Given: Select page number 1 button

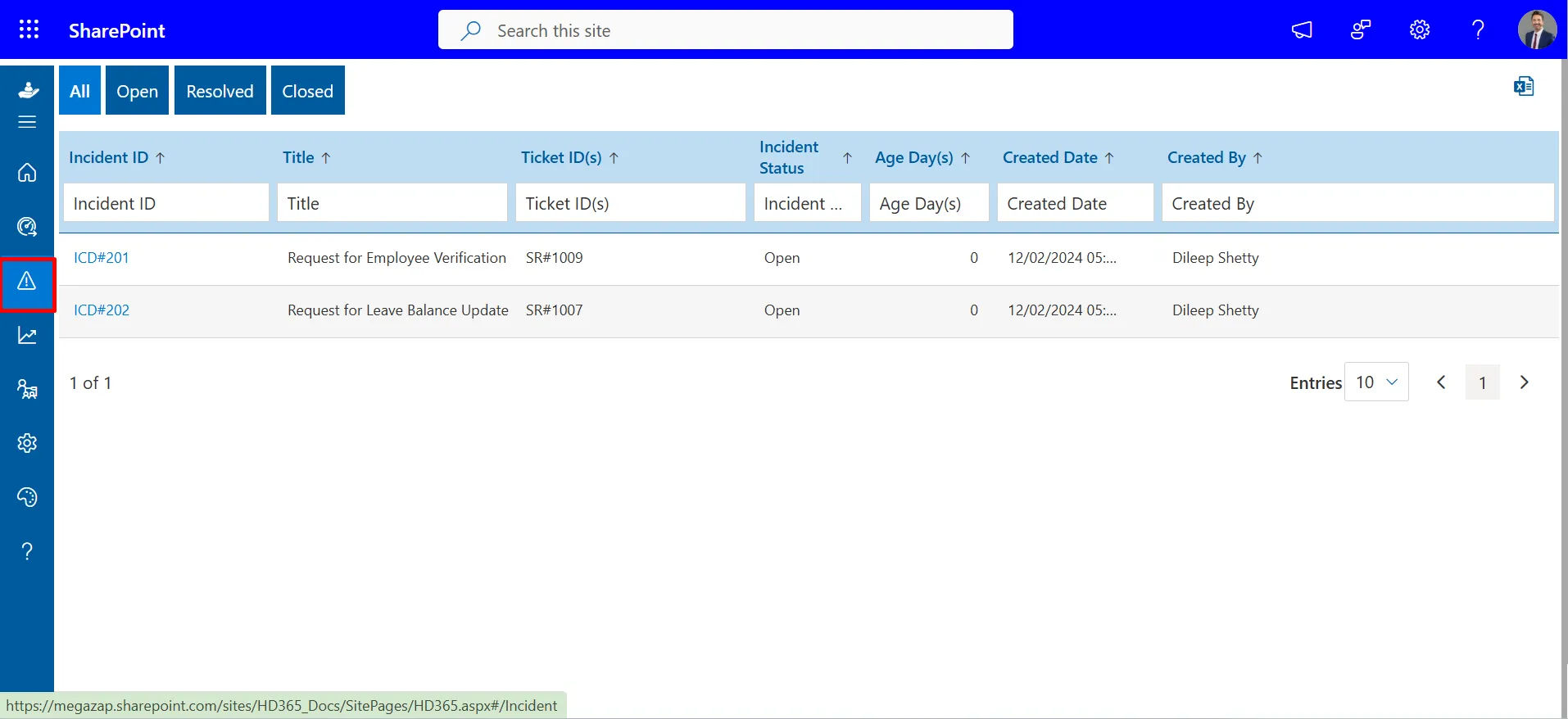Looking at the screenshot, I should pos(1483,382).
